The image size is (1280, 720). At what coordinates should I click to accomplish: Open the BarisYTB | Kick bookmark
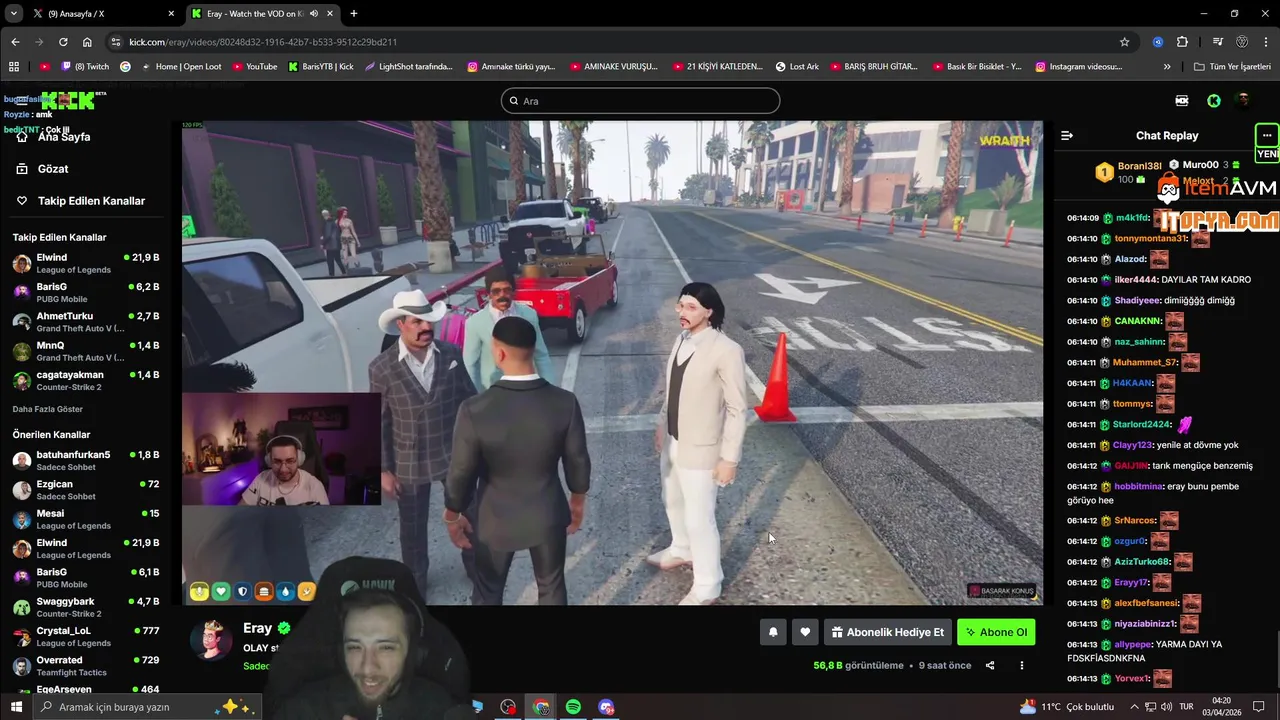tap(321, 67)
